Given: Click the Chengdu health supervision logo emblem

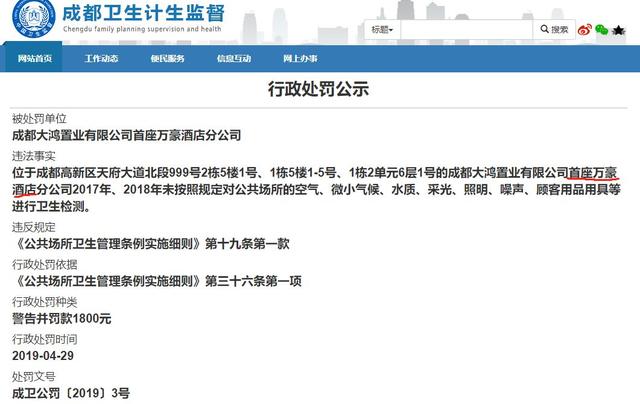Looking at the screenshot, I should [x=34, y=18].
